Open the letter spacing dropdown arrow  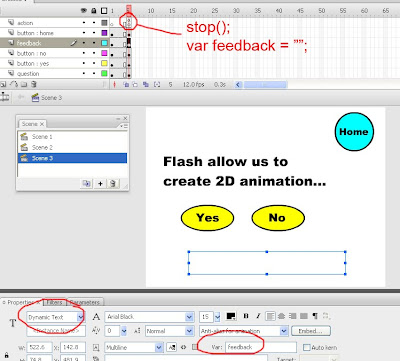[x=124, y=331]
